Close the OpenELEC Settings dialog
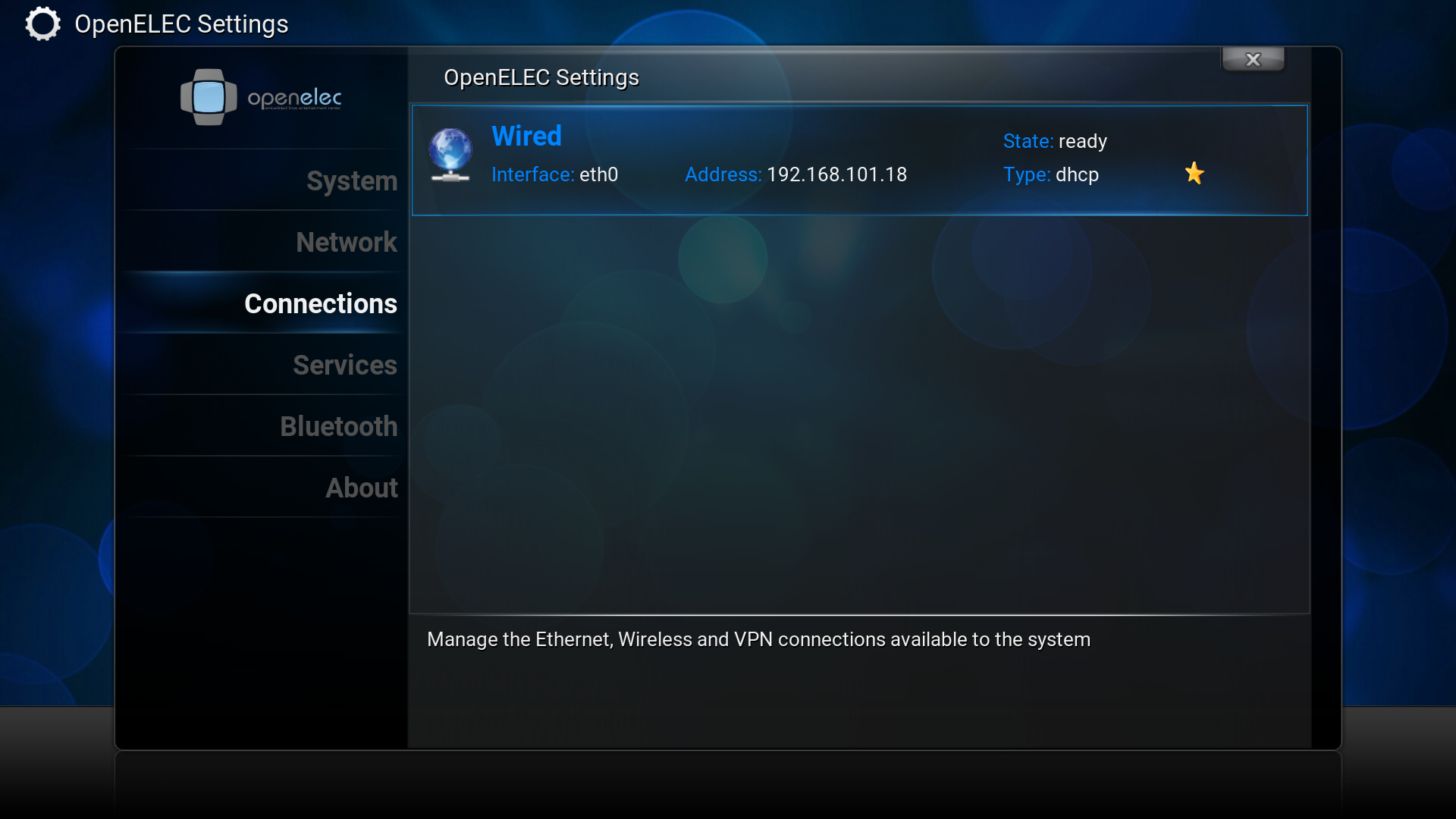This screenshot has width=1456, height=819. point(1253,59)
